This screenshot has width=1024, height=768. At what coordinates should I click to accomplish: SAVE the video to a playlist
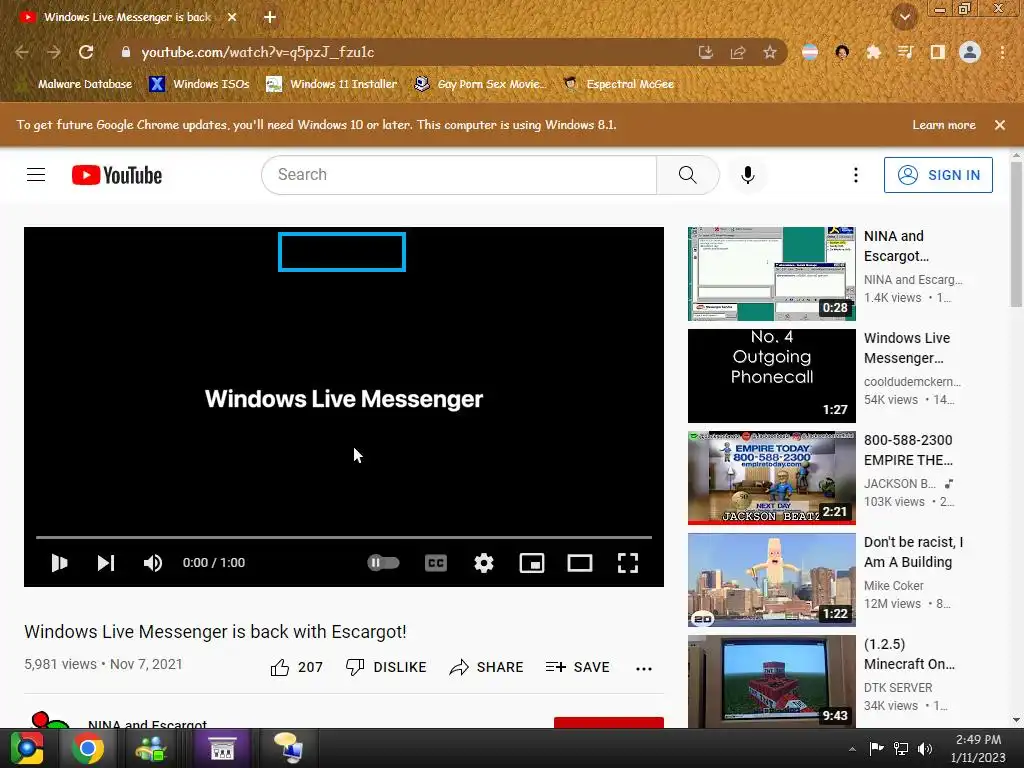(x=577, y=667)
